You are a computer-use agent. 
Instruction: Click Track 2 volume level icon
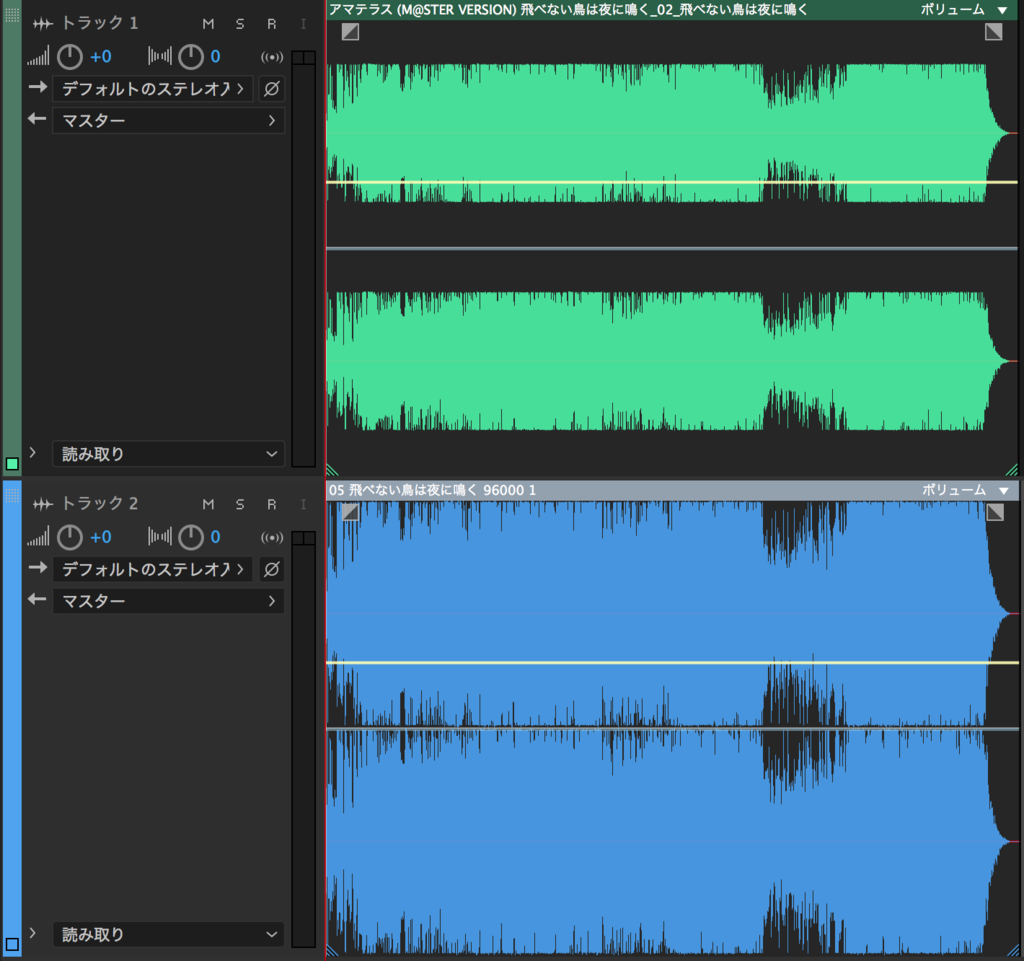tap(38, 537)
